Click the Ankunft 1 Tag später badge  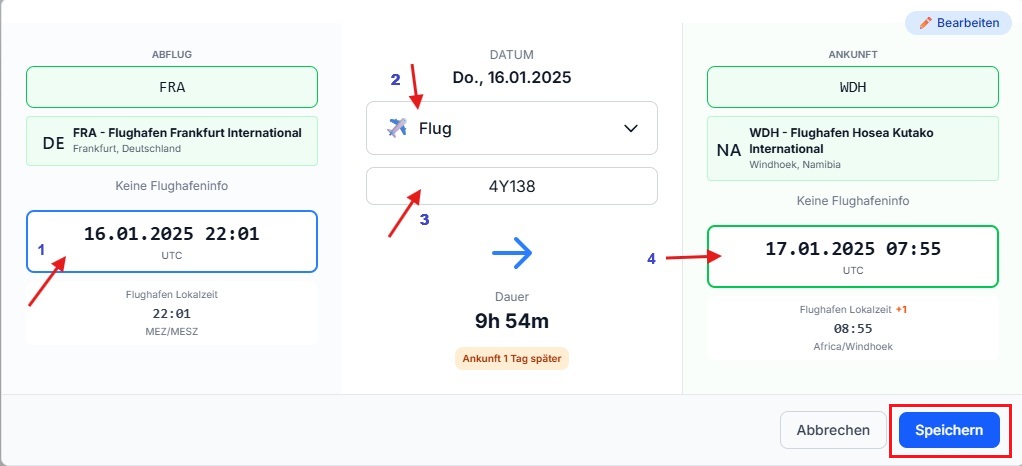pyautogui.click(x=512, y=358)
